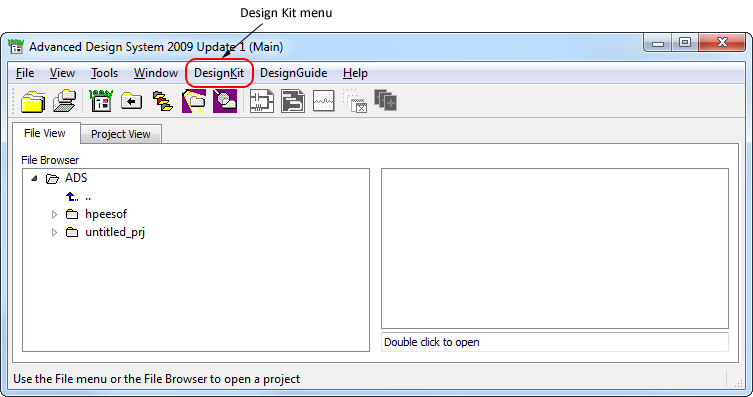Screen dimensions: 753x397
Task: Open a new schematic window icon
Action: (x=262, y=101)
